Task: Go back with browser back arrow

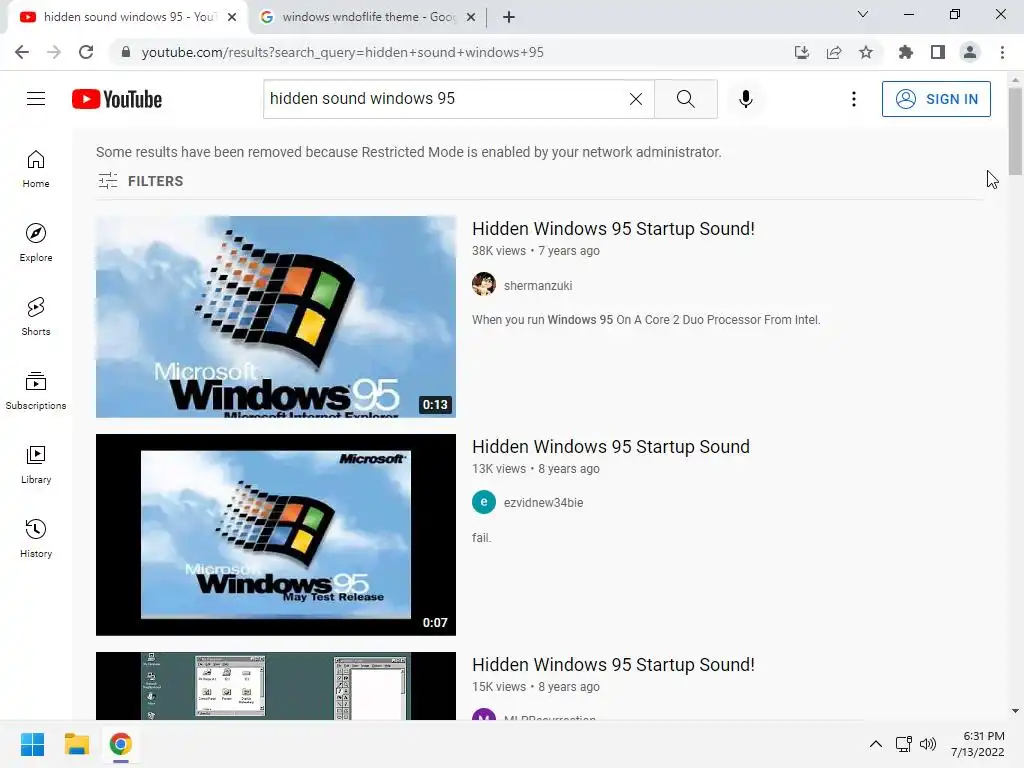Action: (x=22, y=52)
